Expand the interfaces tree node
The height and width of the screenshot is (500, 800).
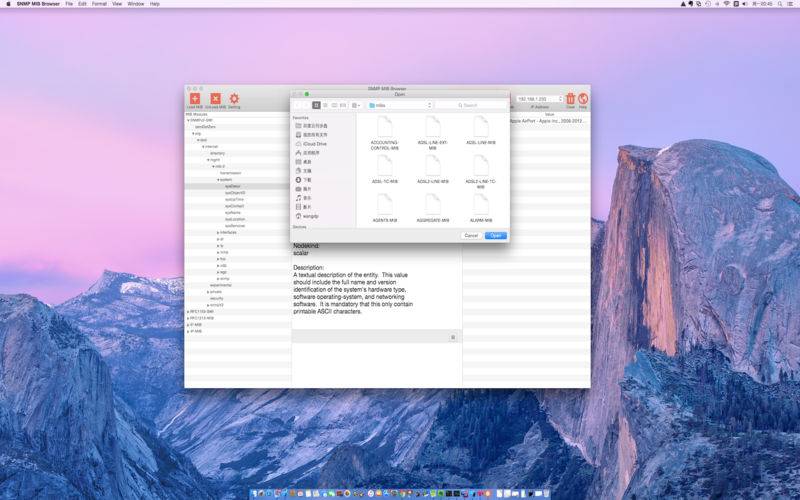point(218,233)
